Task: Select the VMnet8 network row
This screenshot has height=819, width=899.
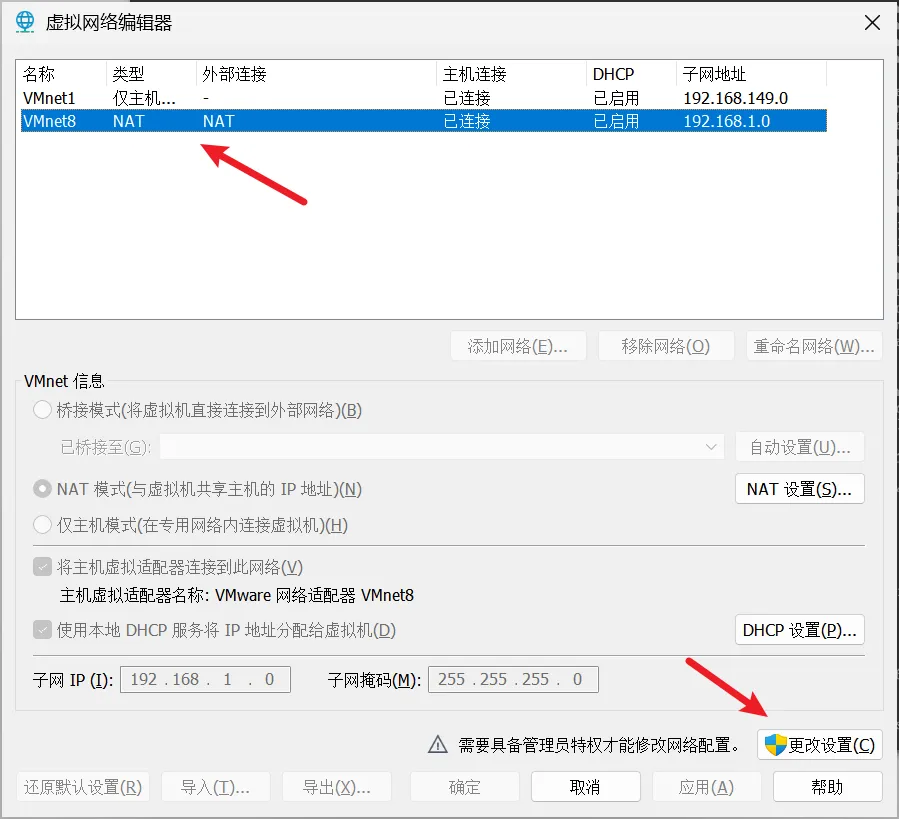Action: coord(424,121)
